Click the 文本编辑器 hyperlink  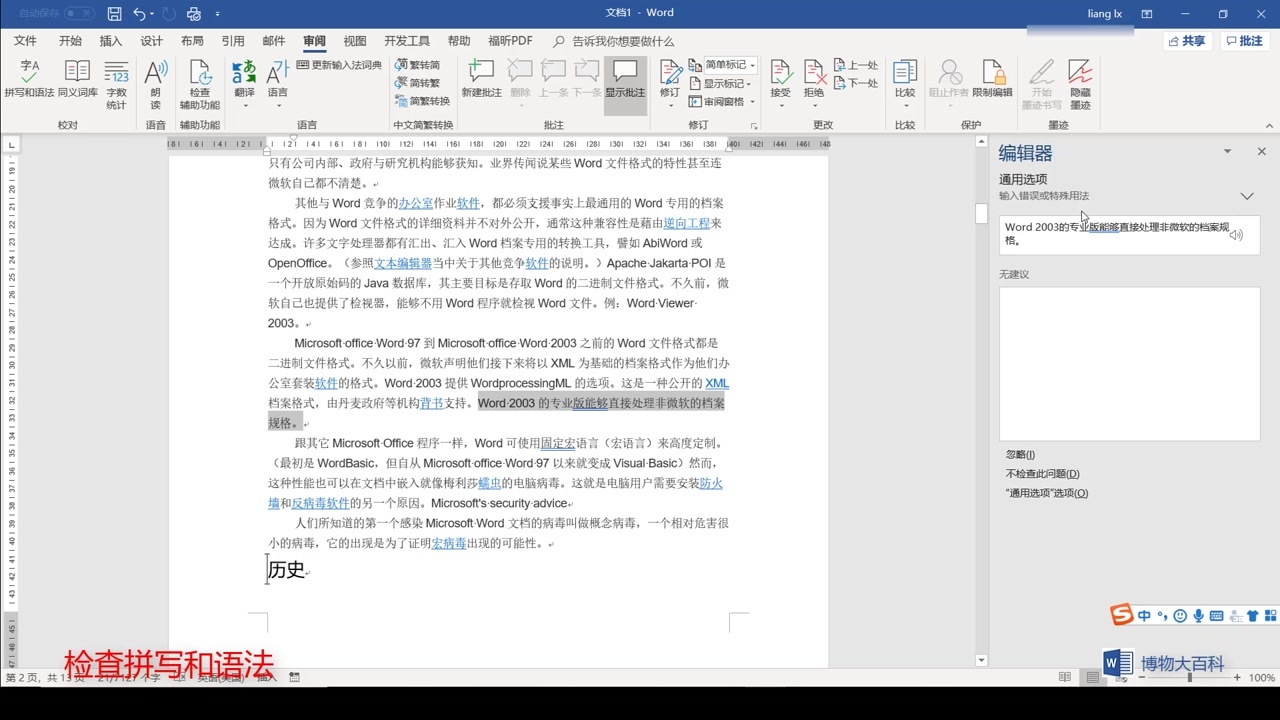click(x=403, y=263)
